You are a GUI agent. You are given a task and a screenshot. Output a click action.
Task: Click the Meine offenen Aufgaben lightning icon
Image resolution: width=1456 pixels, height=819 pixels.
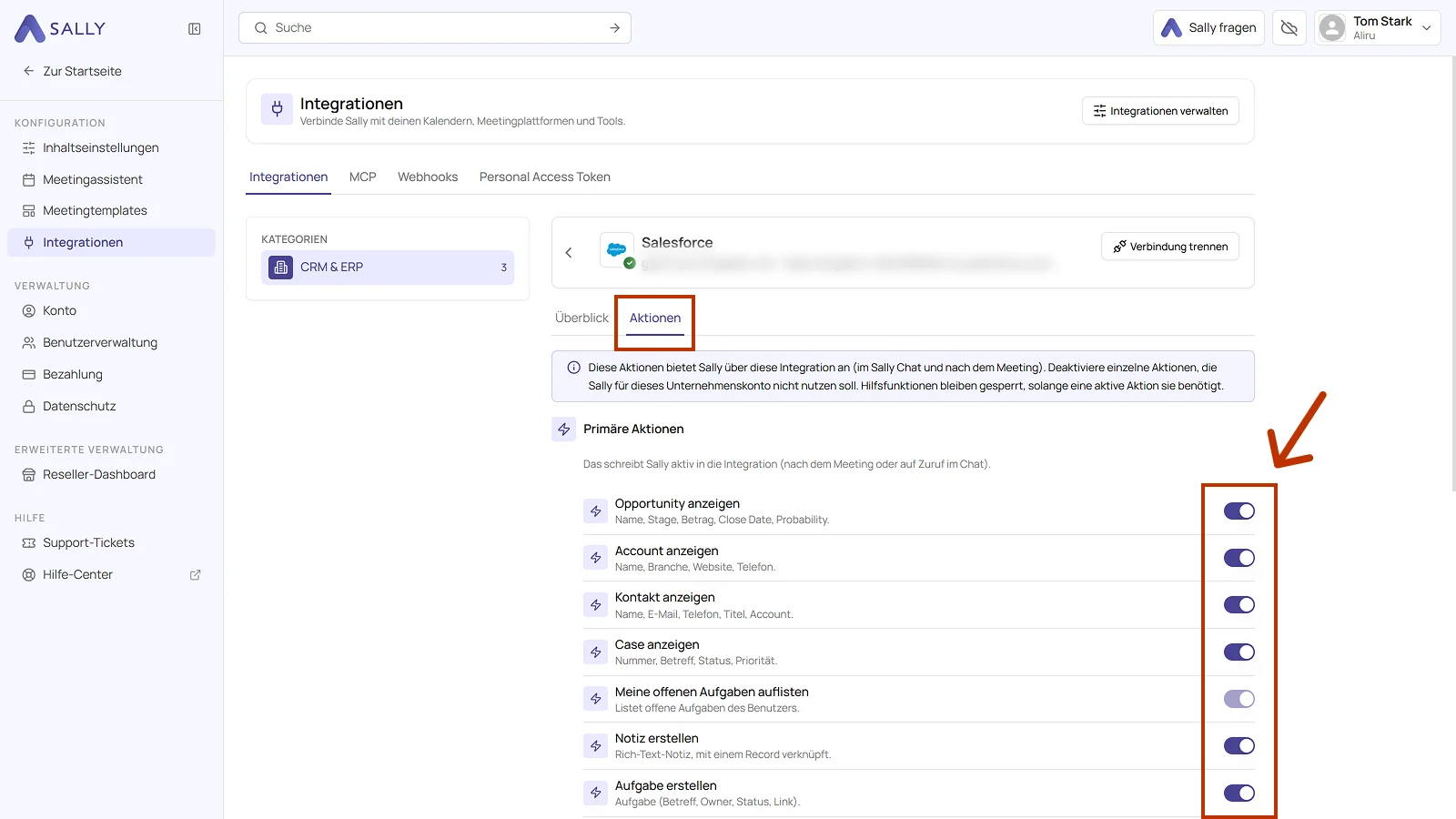pyautogui.click(x=596, y=699)
